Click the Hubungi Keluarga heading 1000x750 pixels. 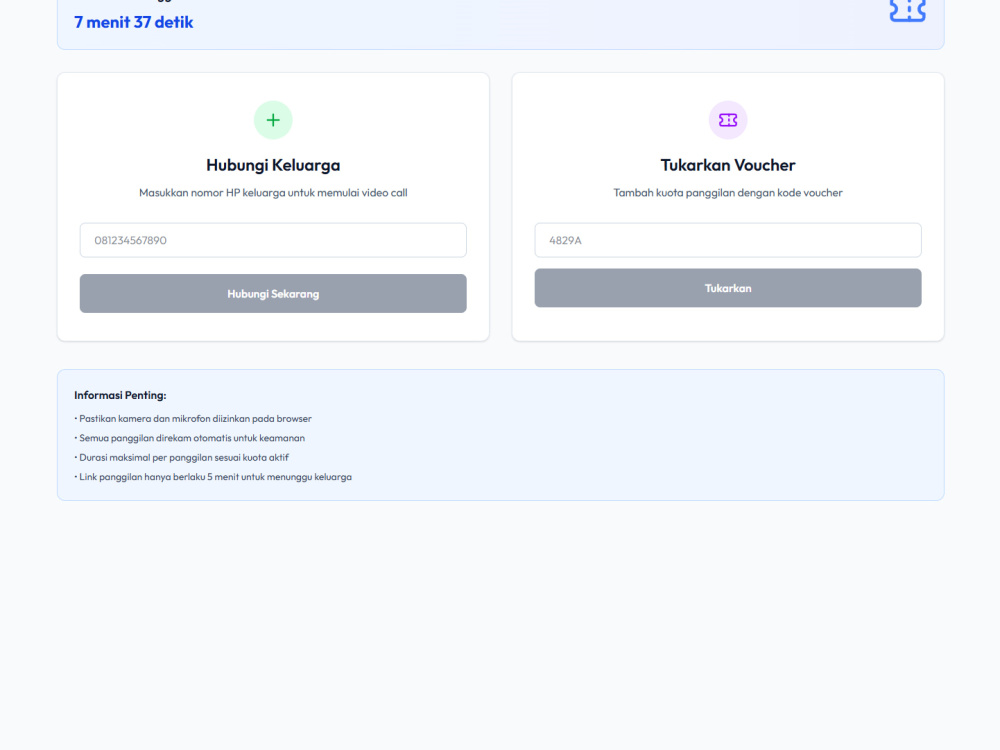coord(273,165)
